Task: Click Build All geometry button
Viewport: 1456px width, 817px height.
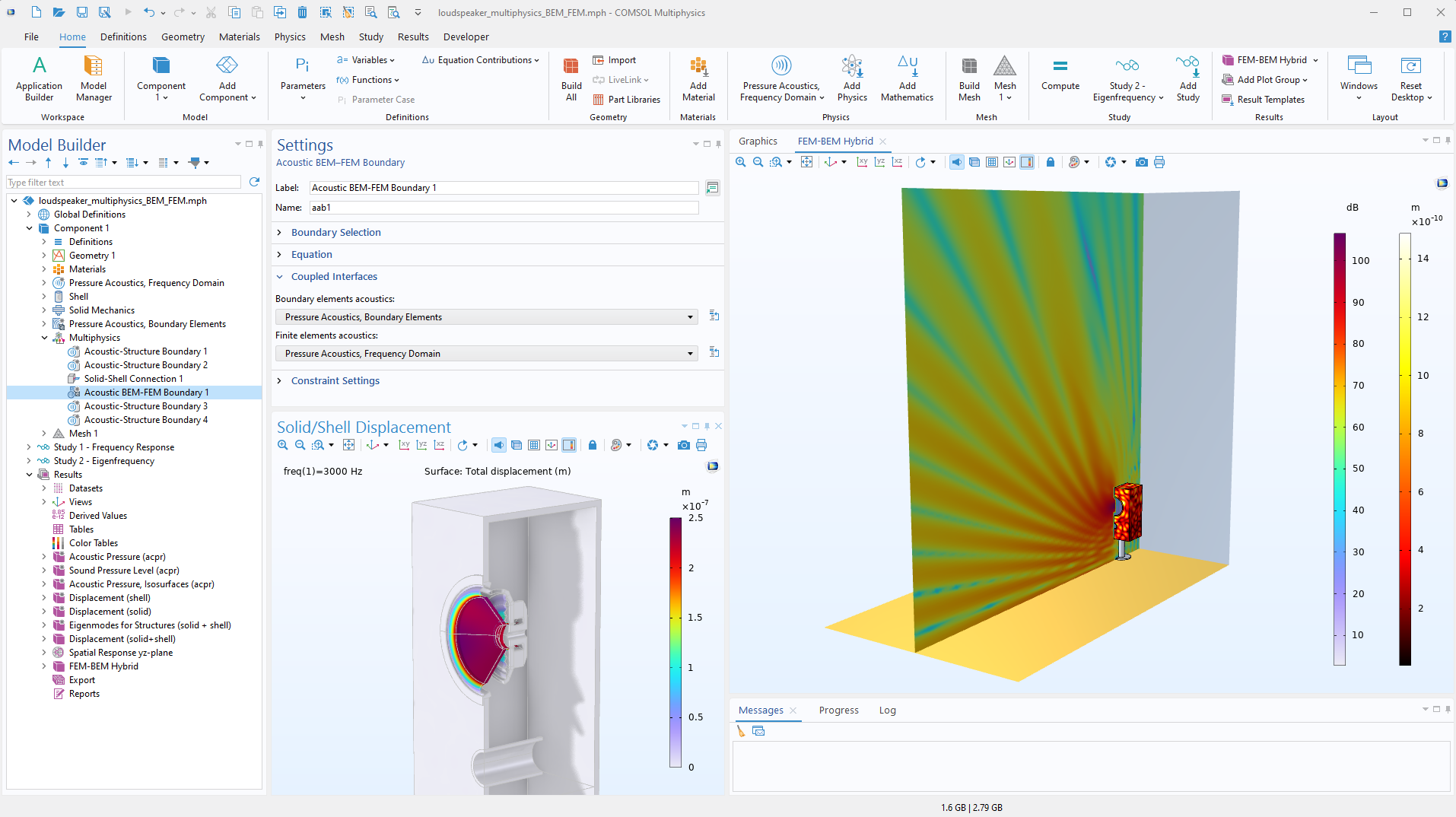Action: coord(571,78)
